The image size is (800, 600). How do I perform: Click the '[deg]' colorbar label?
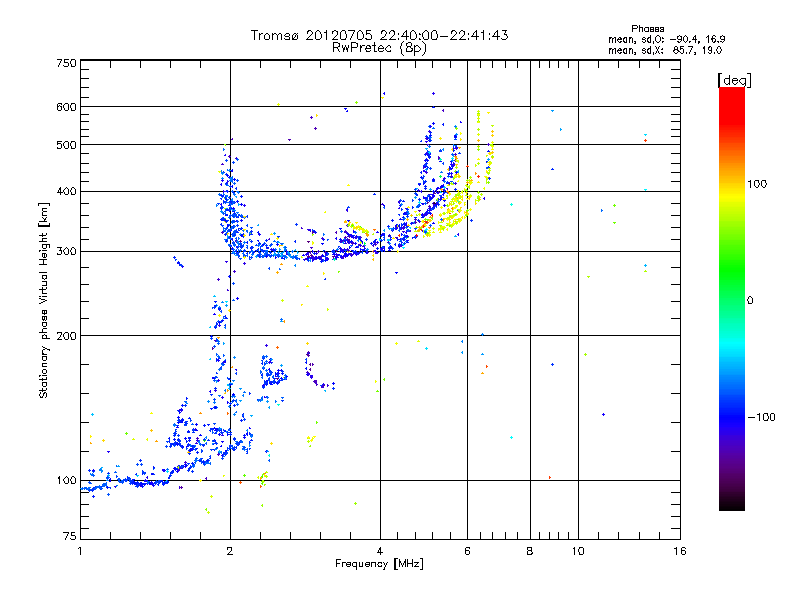[x=734, y=80]
